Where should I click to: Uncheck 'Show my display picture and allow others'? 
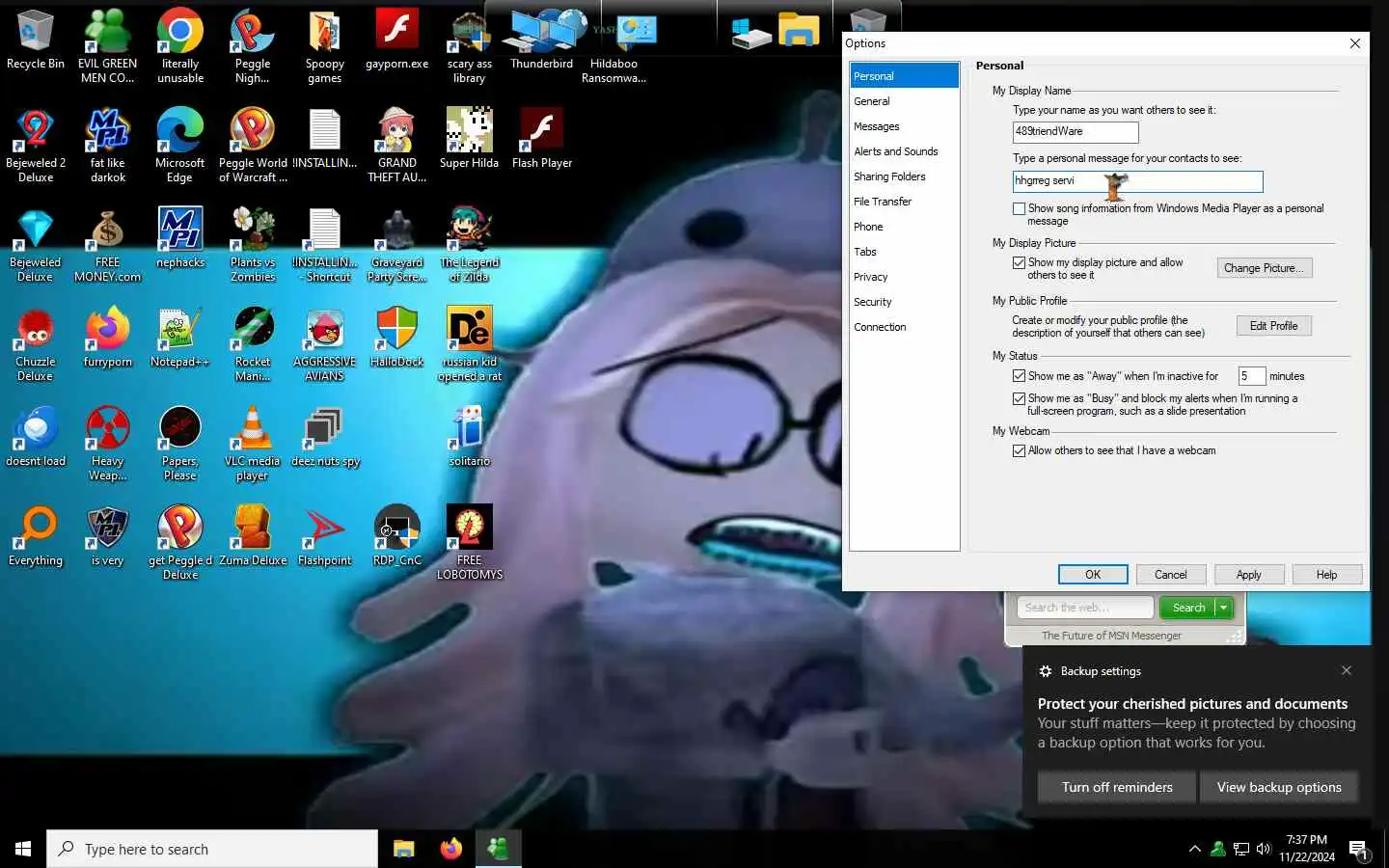point(1019,262)
